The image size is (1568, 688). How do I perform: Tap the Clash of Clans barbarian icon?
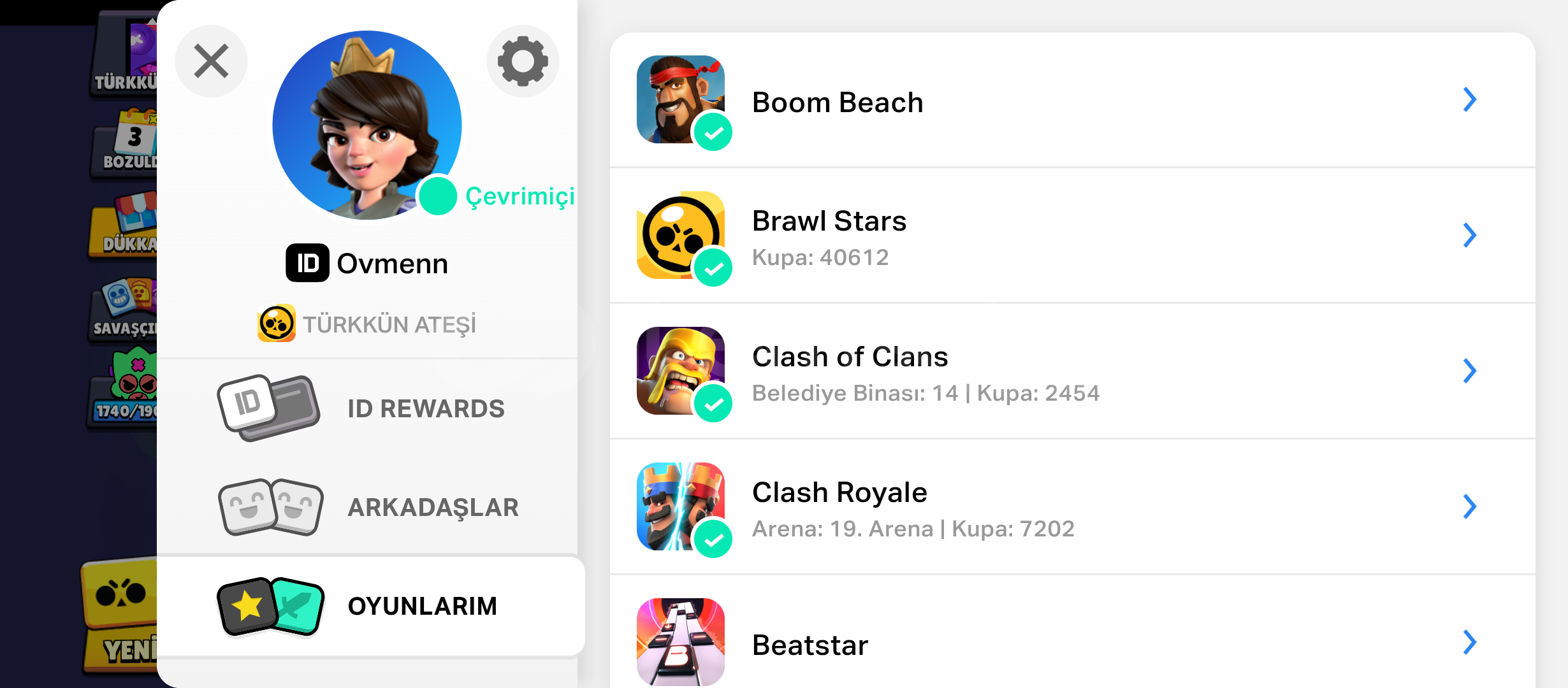[x=680, y=371]
